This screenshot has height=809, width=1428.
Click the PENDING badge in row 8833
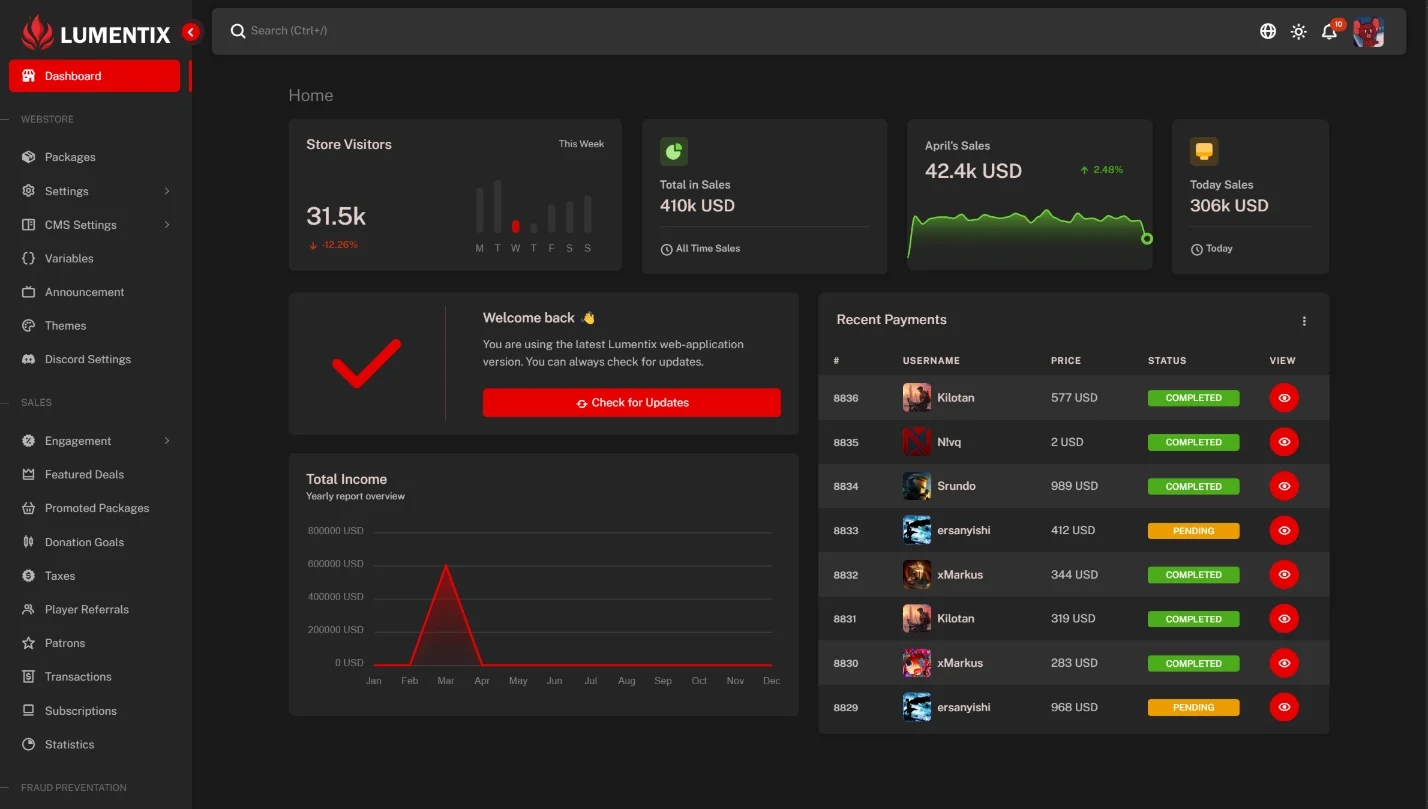pyautogui.click(x=1193, y=531)
